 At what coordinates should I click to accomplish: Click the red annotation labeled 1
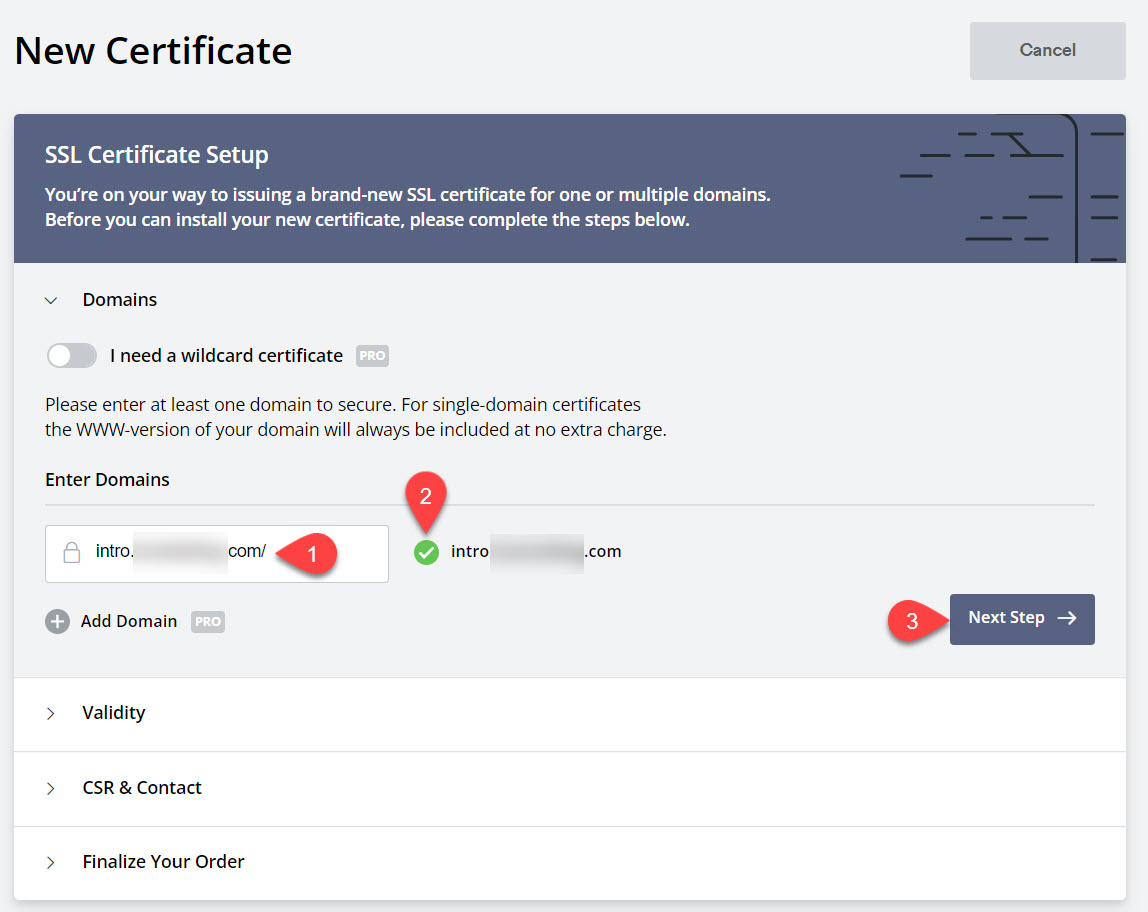(310, 553)
